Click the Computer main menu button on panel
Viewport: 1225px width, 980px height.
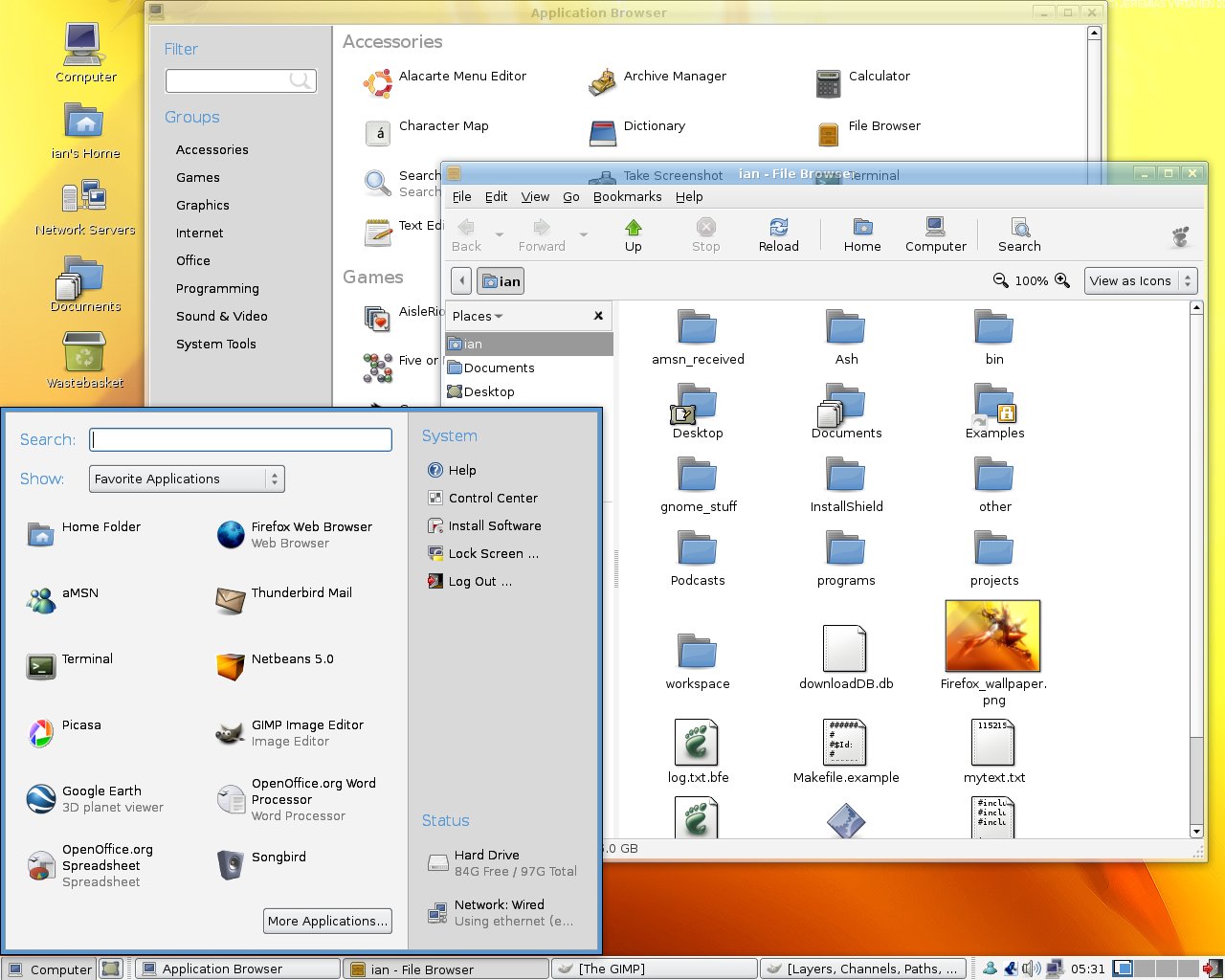[49, 969]
